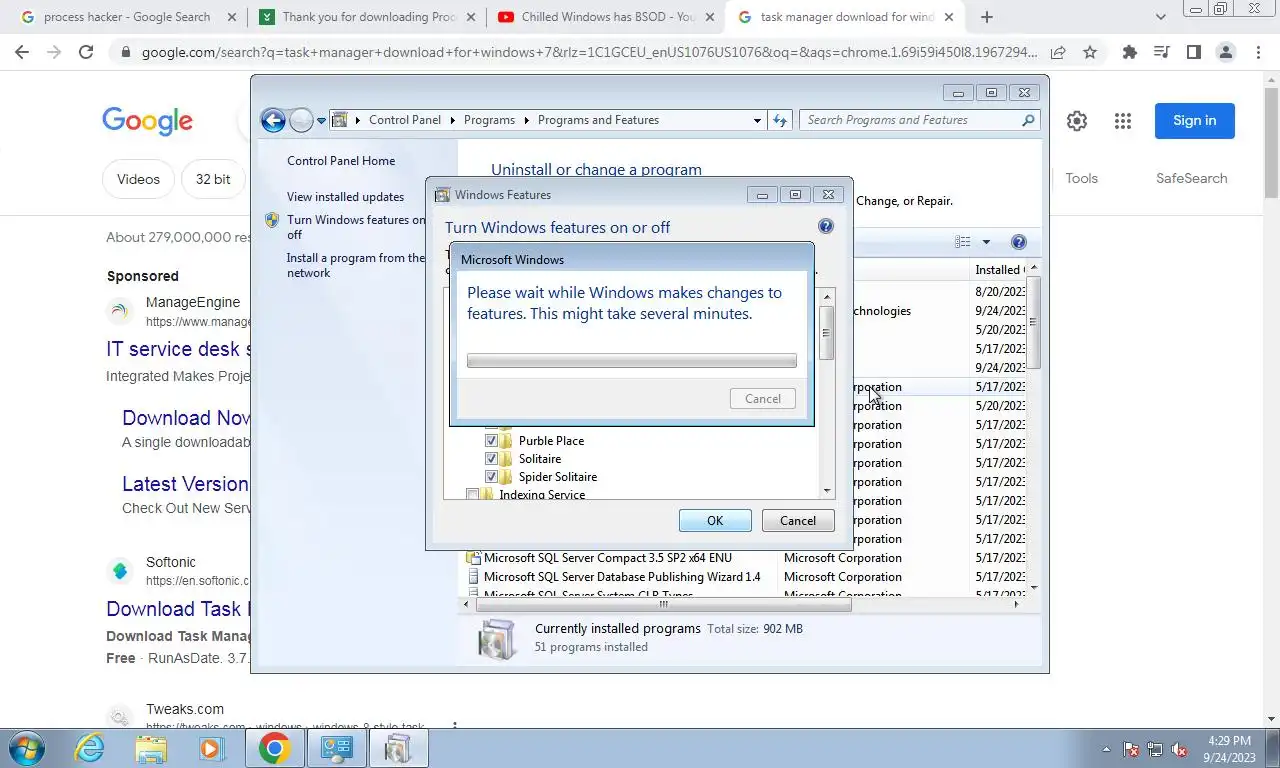This screenshot has width=1280, height=768.
Task: Refresh the Programs and Features address bar
Action: [x=781, y=120]
